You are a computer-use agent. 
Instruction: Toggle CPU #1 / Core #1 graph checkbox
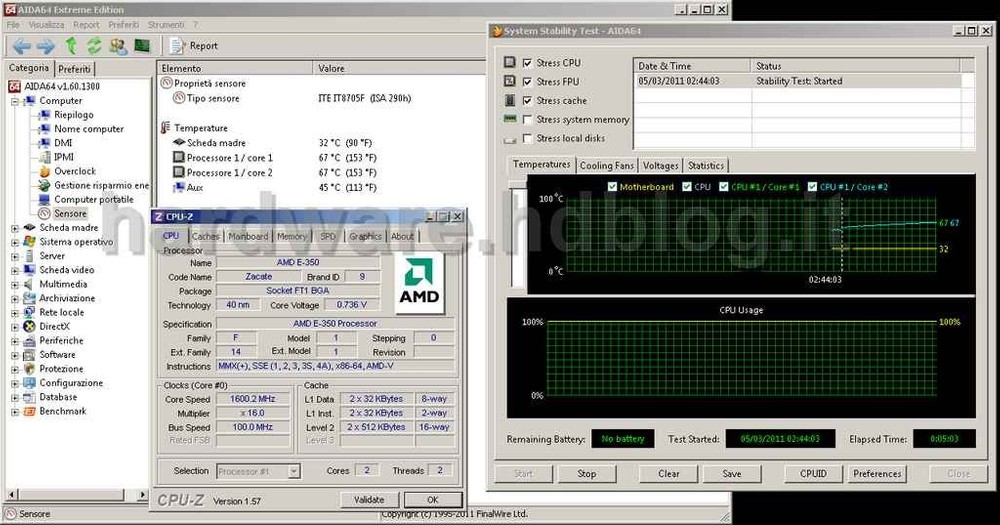point(723,187)
